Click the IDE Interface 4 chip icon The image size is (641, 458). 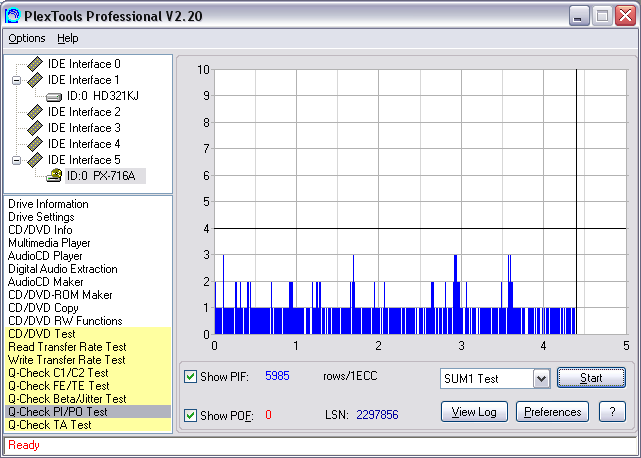click(35, 144)
